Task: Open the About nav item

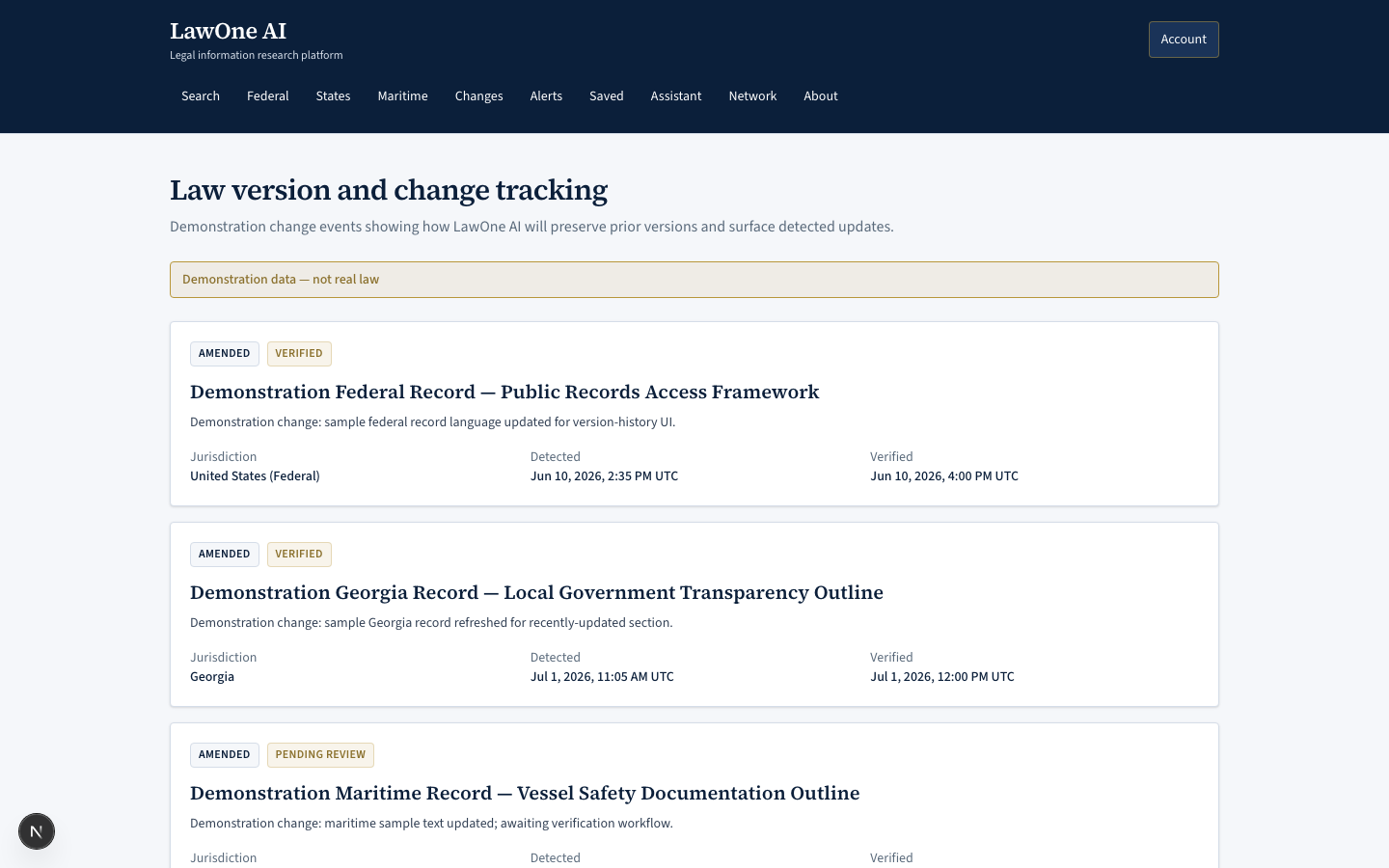Action: [821, 96]
